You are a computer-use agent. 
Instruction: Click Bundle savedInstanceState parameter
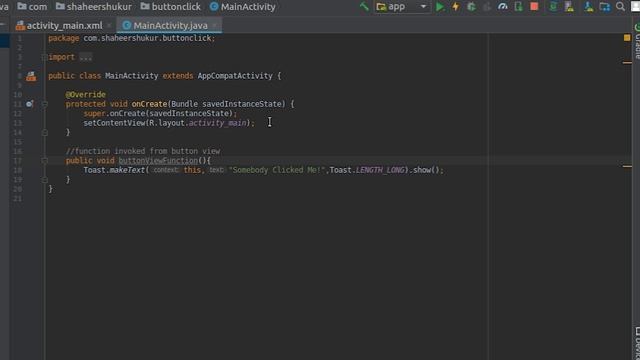pyautogui.click(x=228, y=104)
